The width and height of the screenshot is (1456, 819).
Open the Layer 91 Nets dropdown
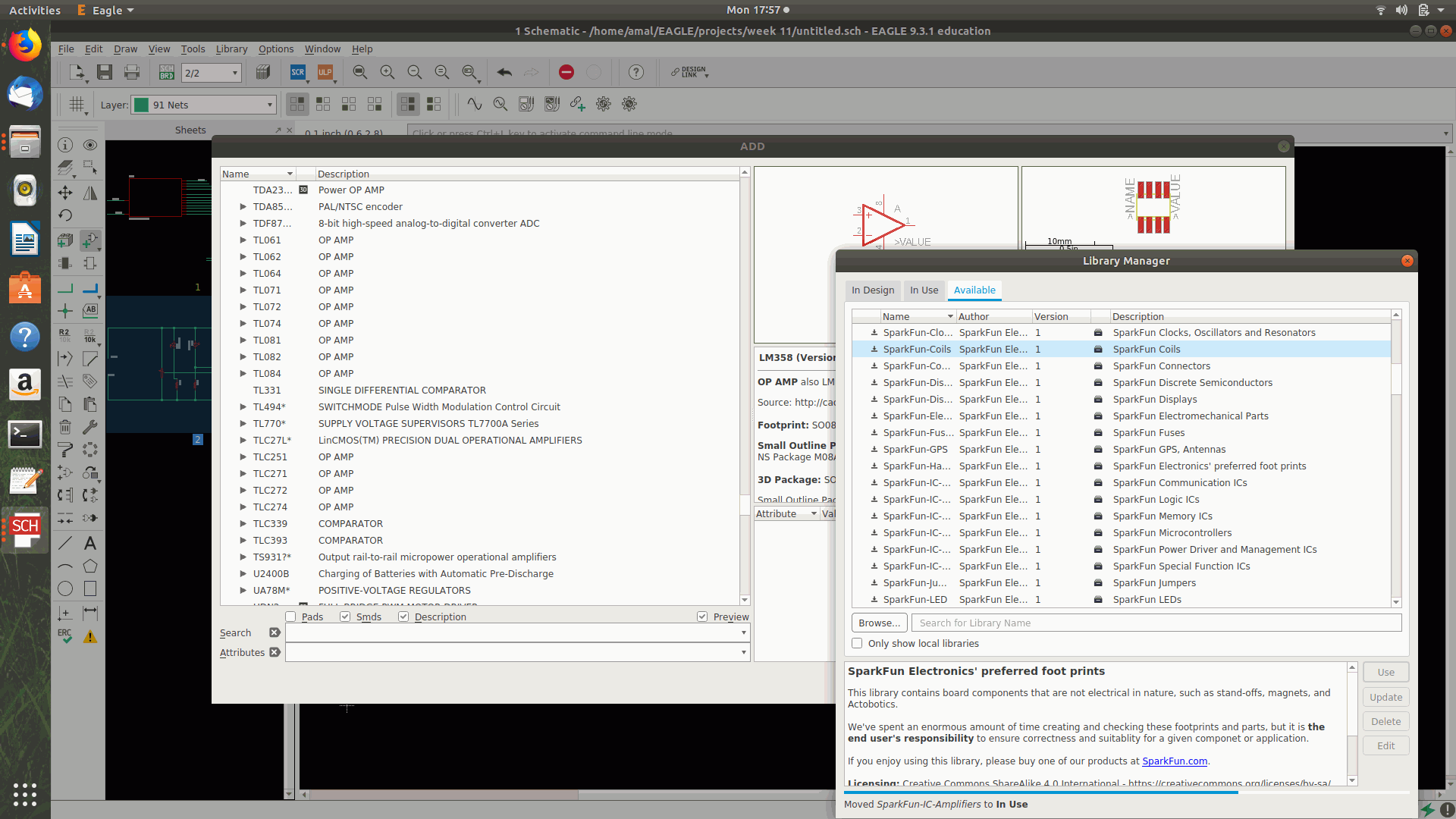click(x=203, y=105)
